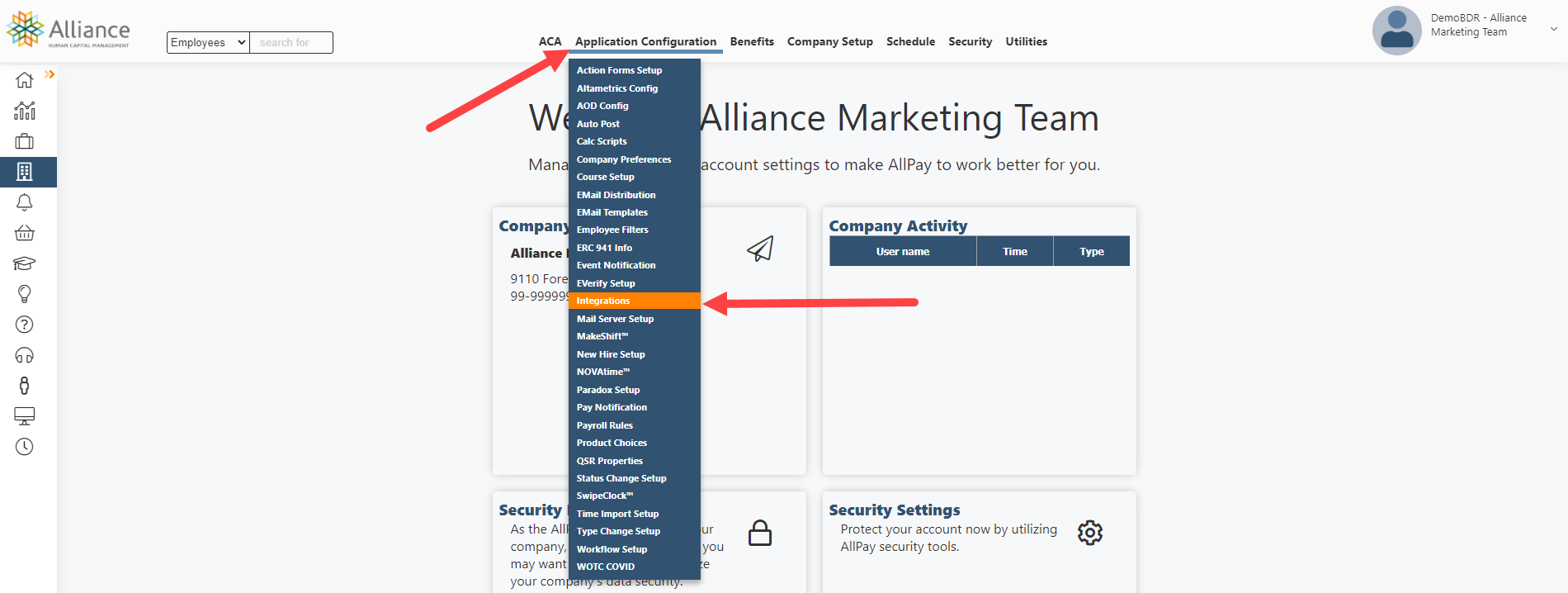The image size is (1568, 593).
Task: Click the clock sidebar icon
Action: tap(25, 447)
